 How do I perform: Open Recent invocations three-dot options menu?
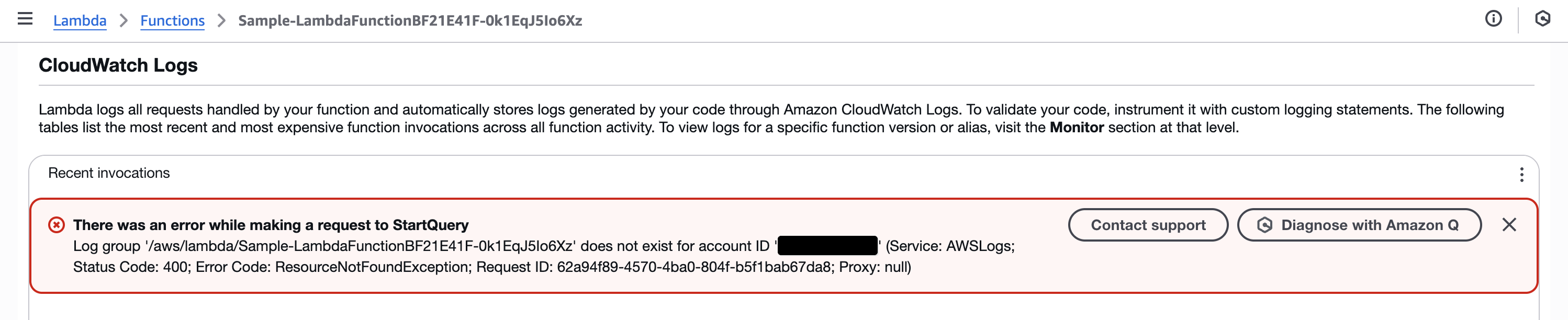coord(1521,175)
